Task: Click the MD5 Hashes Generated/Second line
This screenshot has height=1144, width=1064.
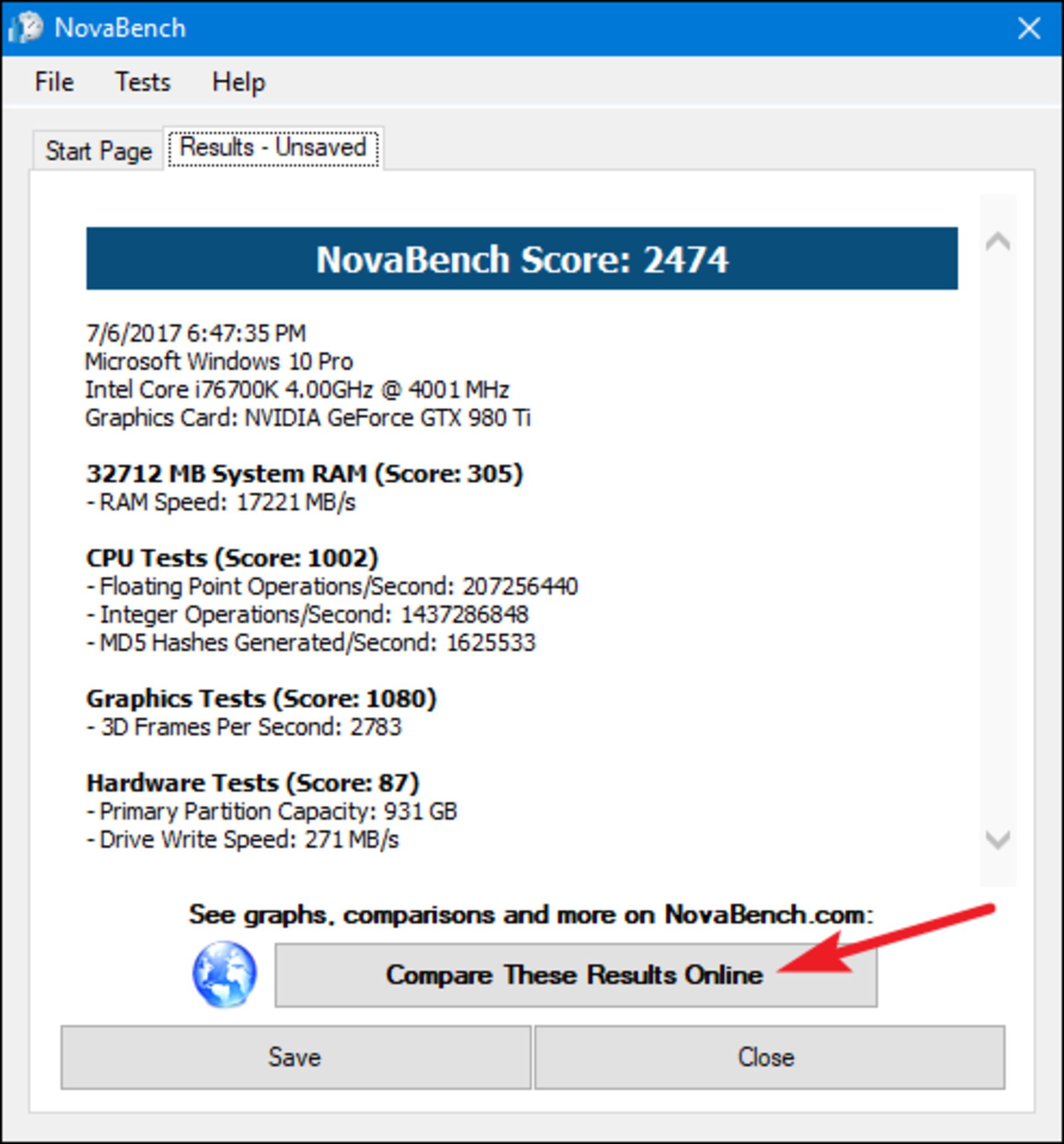Action: [x=311, y=643]
